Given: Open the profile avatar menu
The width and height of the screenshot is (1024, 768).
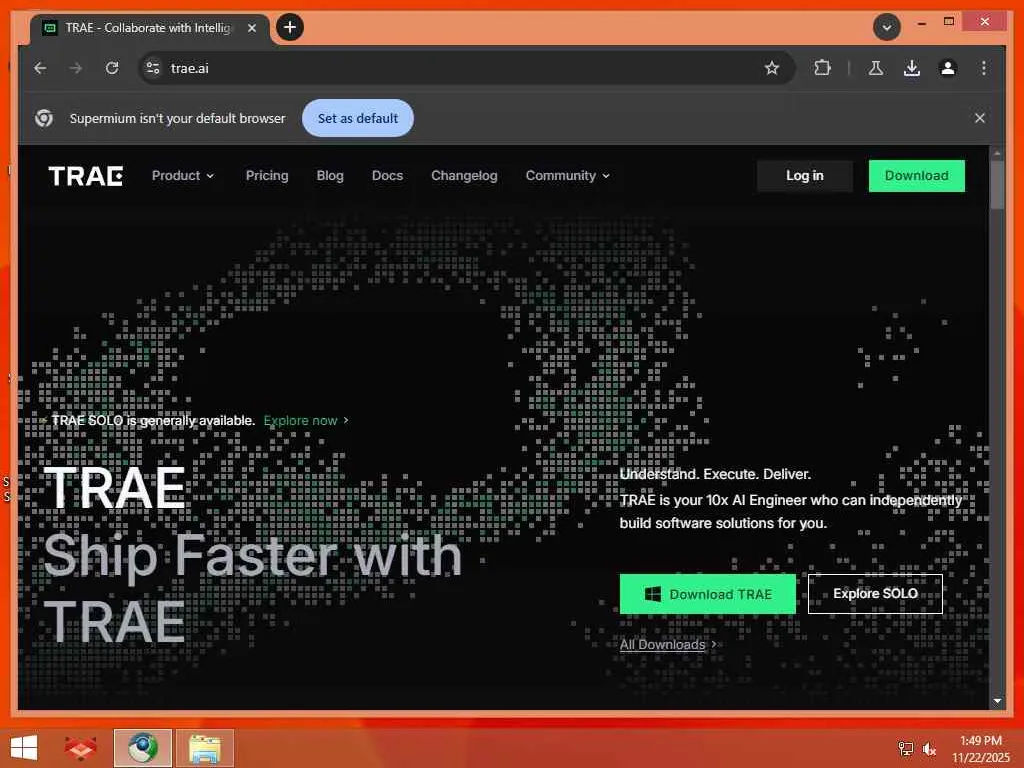Looking at the screenshot, I should pyautogui.click(x=948, y=68).
